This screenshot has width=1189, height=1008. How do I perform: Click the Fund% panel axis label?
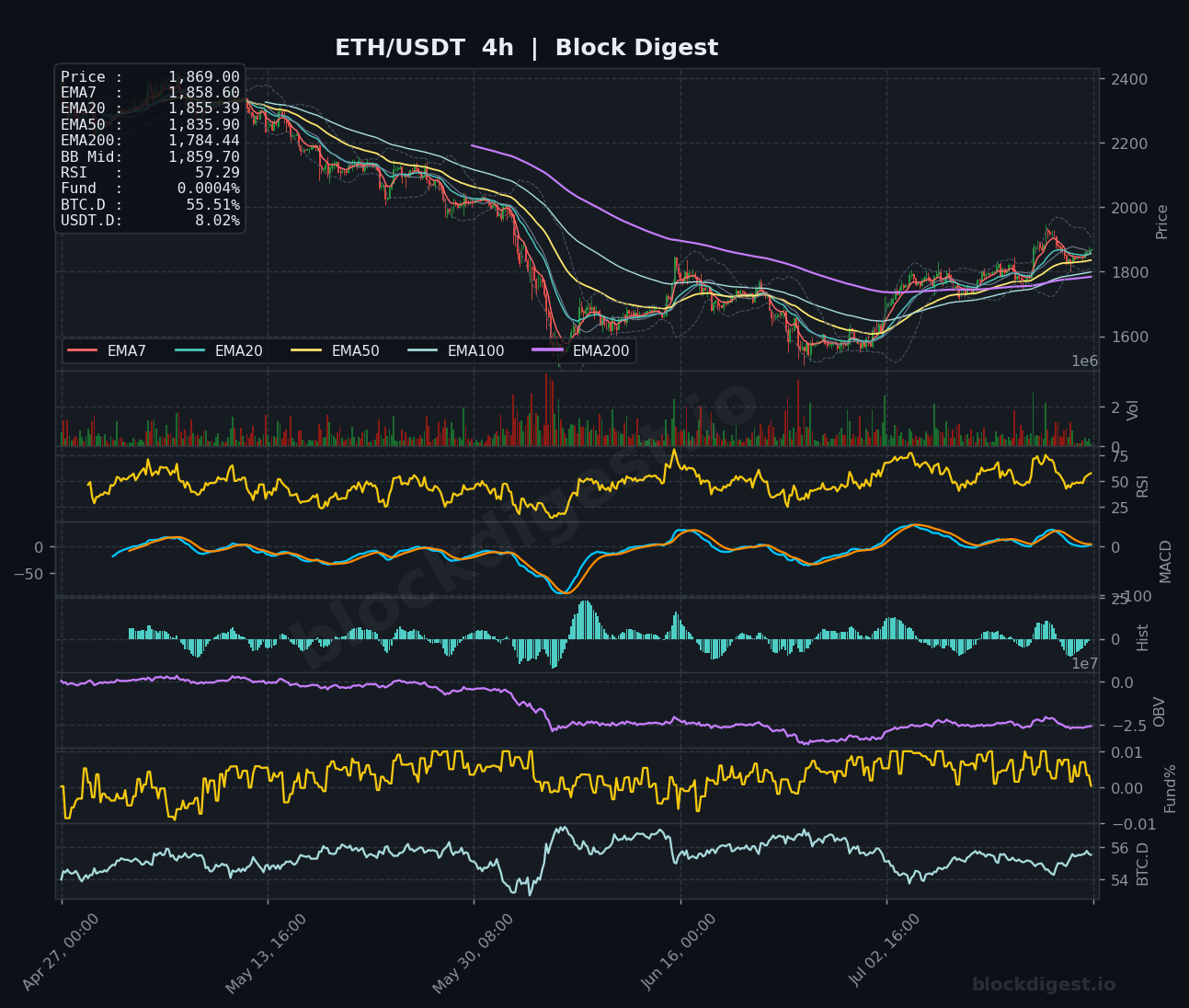[1170, 788]
